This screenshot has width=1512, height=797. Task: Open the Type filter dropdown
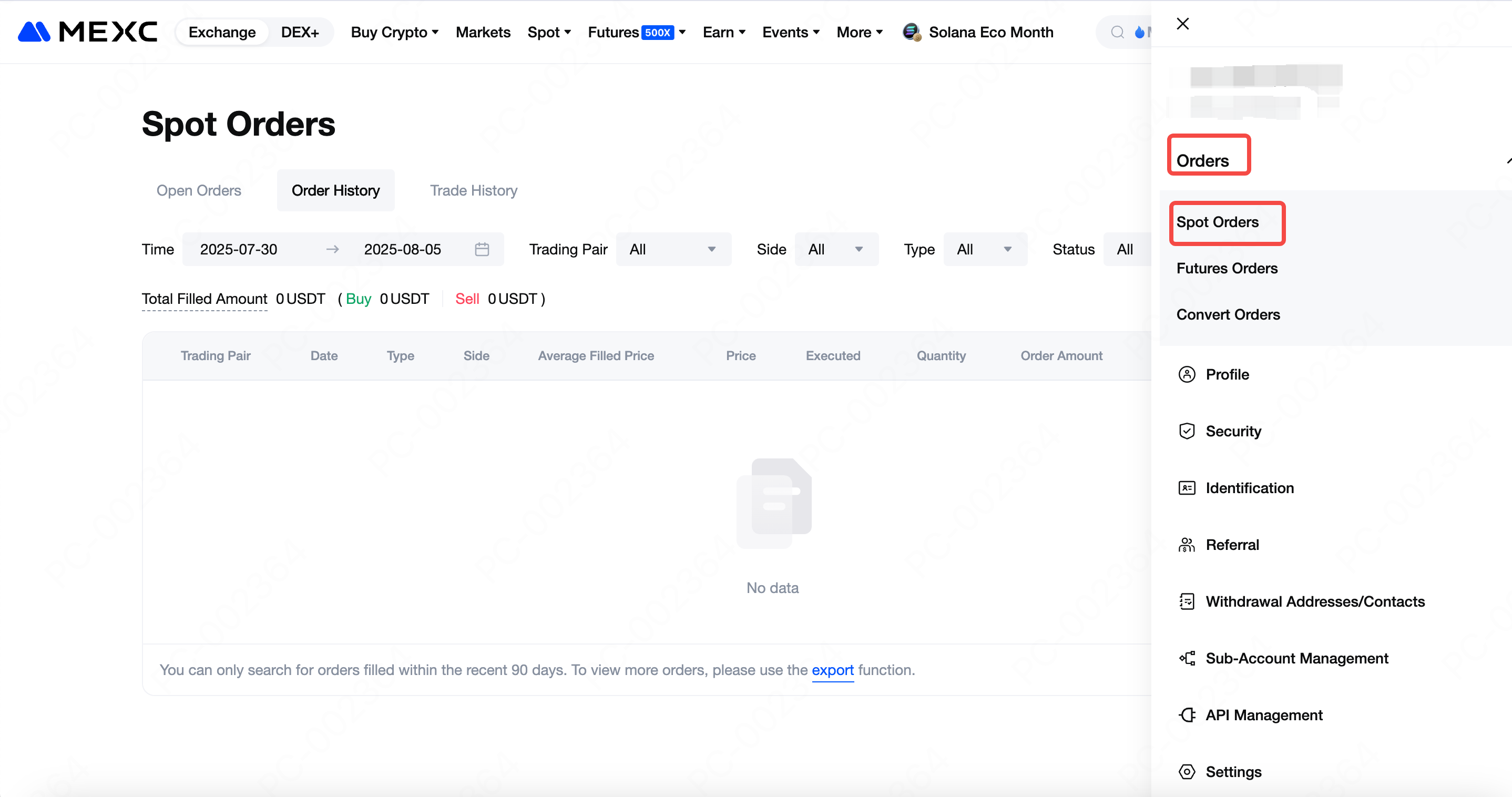tap(984, 249)
